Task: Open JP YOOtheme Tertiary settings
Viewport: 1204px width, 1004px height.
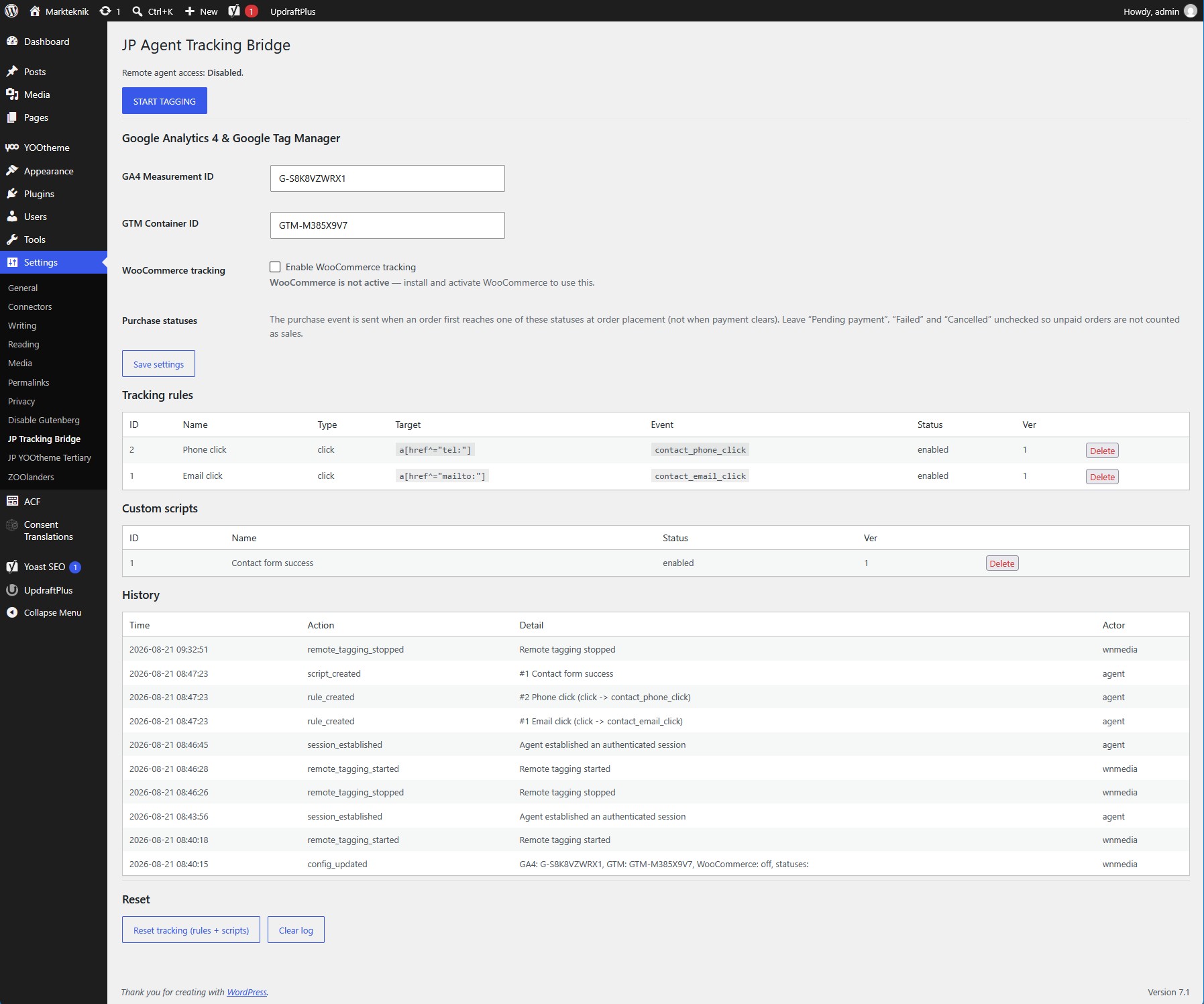Action: [x=50, y=457]
